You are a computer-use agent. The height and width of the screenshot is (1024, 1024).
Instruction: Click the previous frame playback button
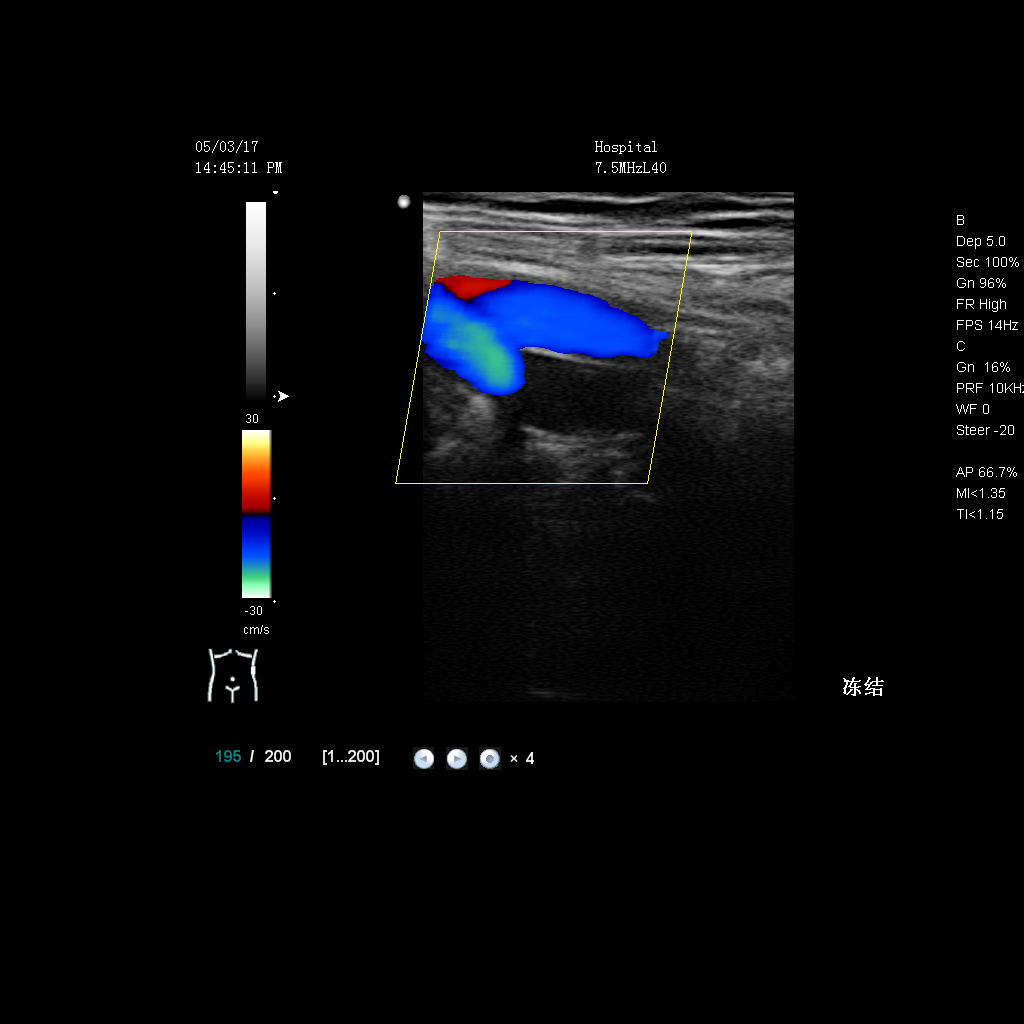[424, 759]
